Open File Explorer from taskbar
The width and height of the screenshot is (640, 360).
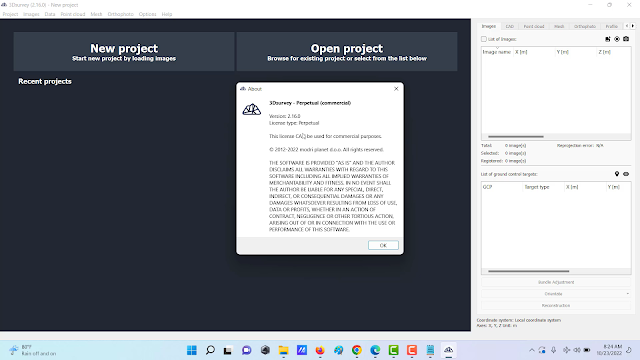(283, 350)
